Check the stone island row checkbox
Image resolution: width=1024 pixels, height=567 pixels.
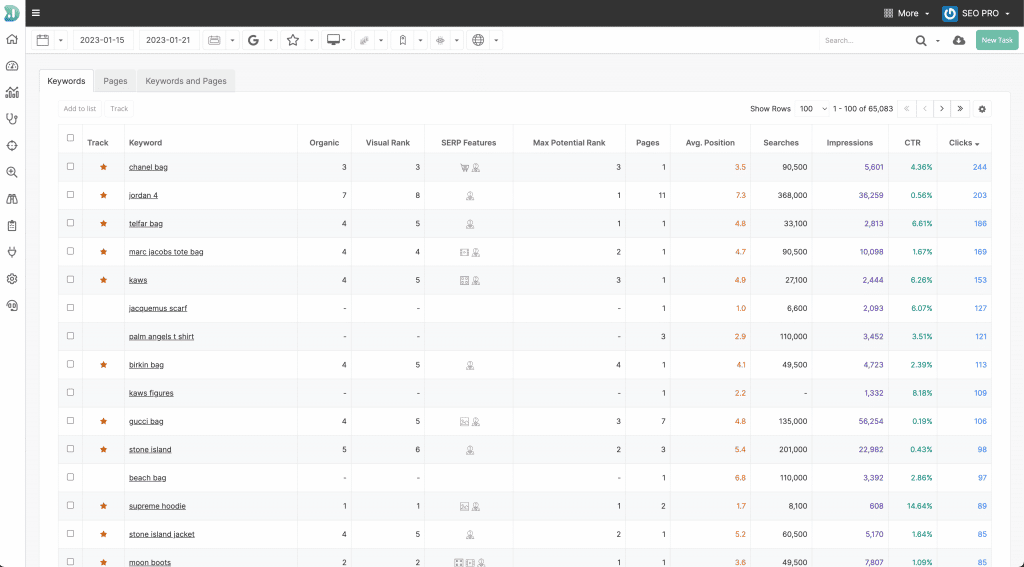[x=71, y=449]
